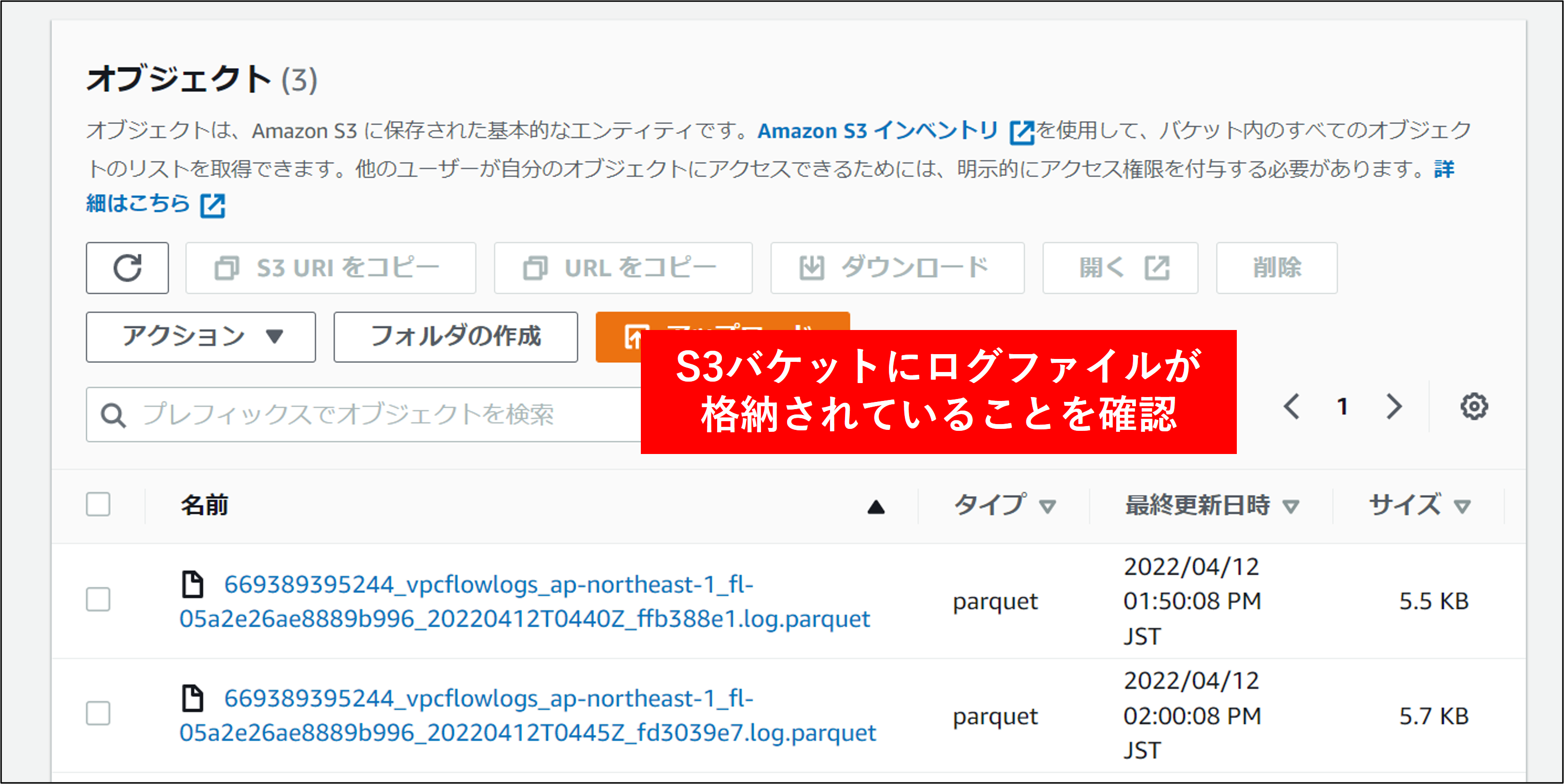Viewport: 1564px width, 784px height.
Task: Toggle the select-all header checkbox
Action: pos(98,504)
